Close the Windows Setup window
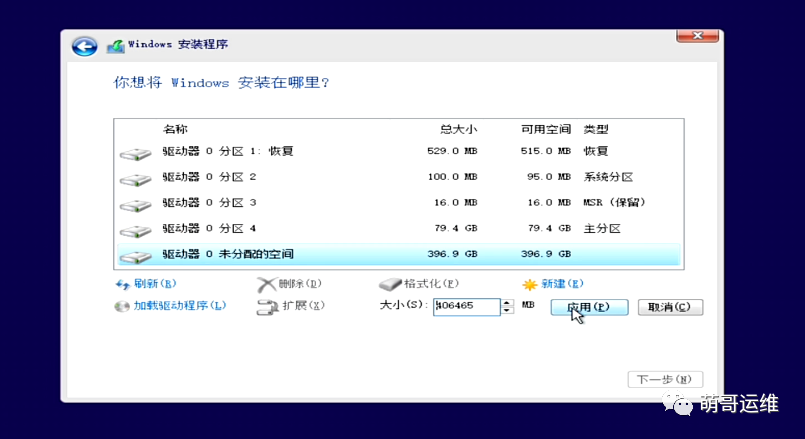 click(697, 35)
